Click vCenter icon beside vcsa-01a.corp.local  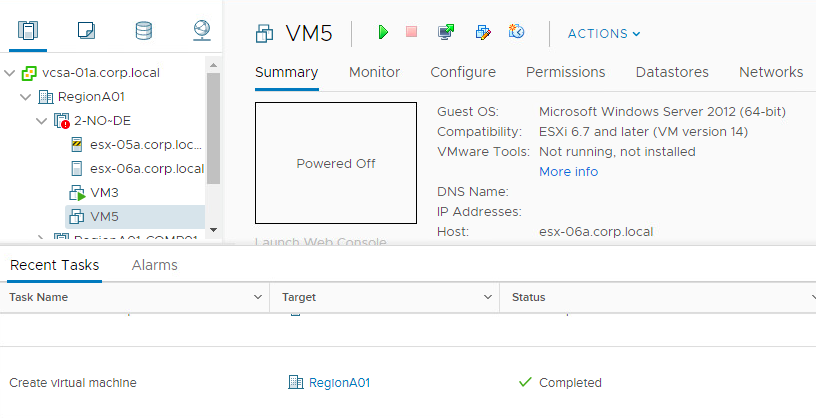coord(29,73)
